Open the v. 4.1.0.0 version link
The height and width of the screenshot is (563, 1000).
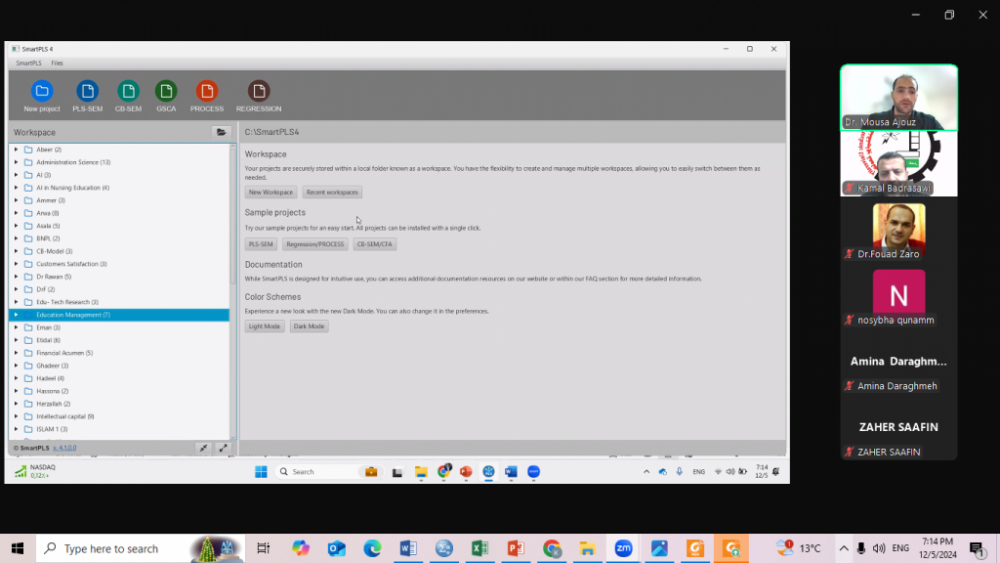(x=64, y=448)
